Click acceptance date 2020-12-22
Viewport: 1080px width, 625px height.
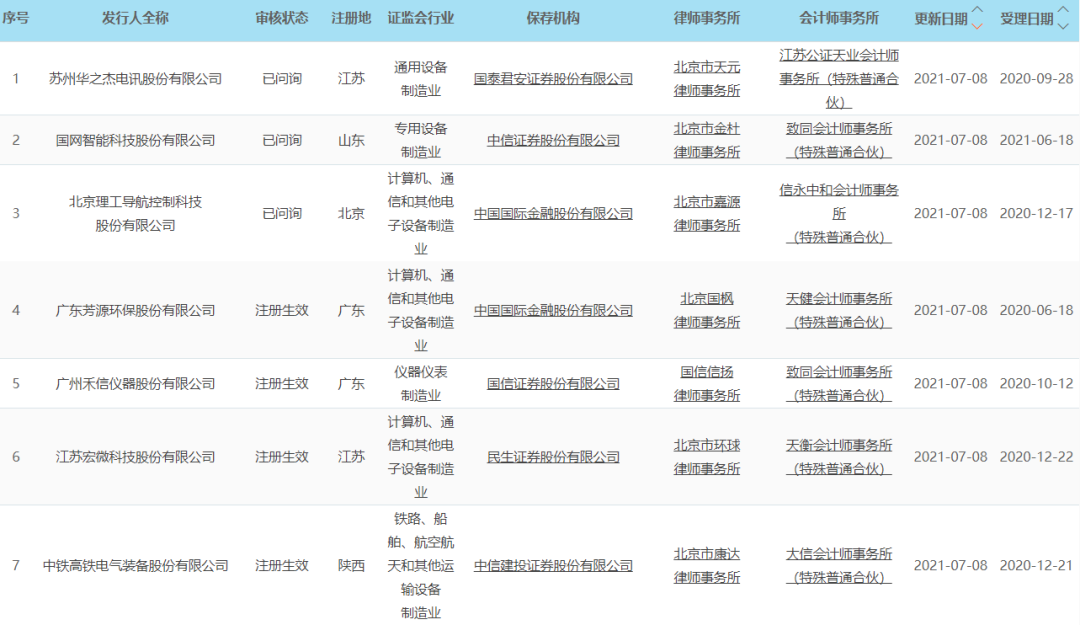point(1036,457)
